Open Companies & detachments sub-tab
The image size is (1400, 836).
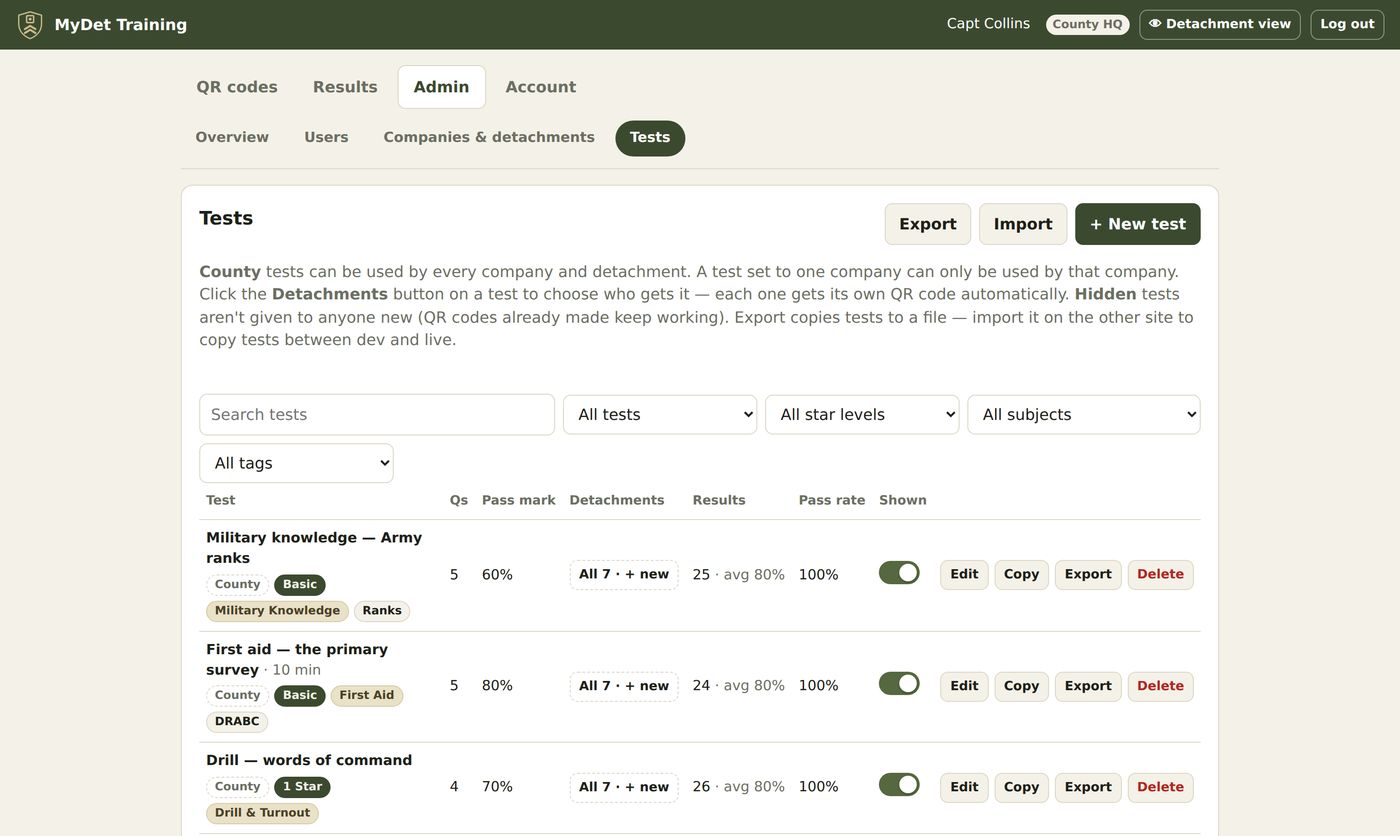pyautogui.click(x=489, y=138)
